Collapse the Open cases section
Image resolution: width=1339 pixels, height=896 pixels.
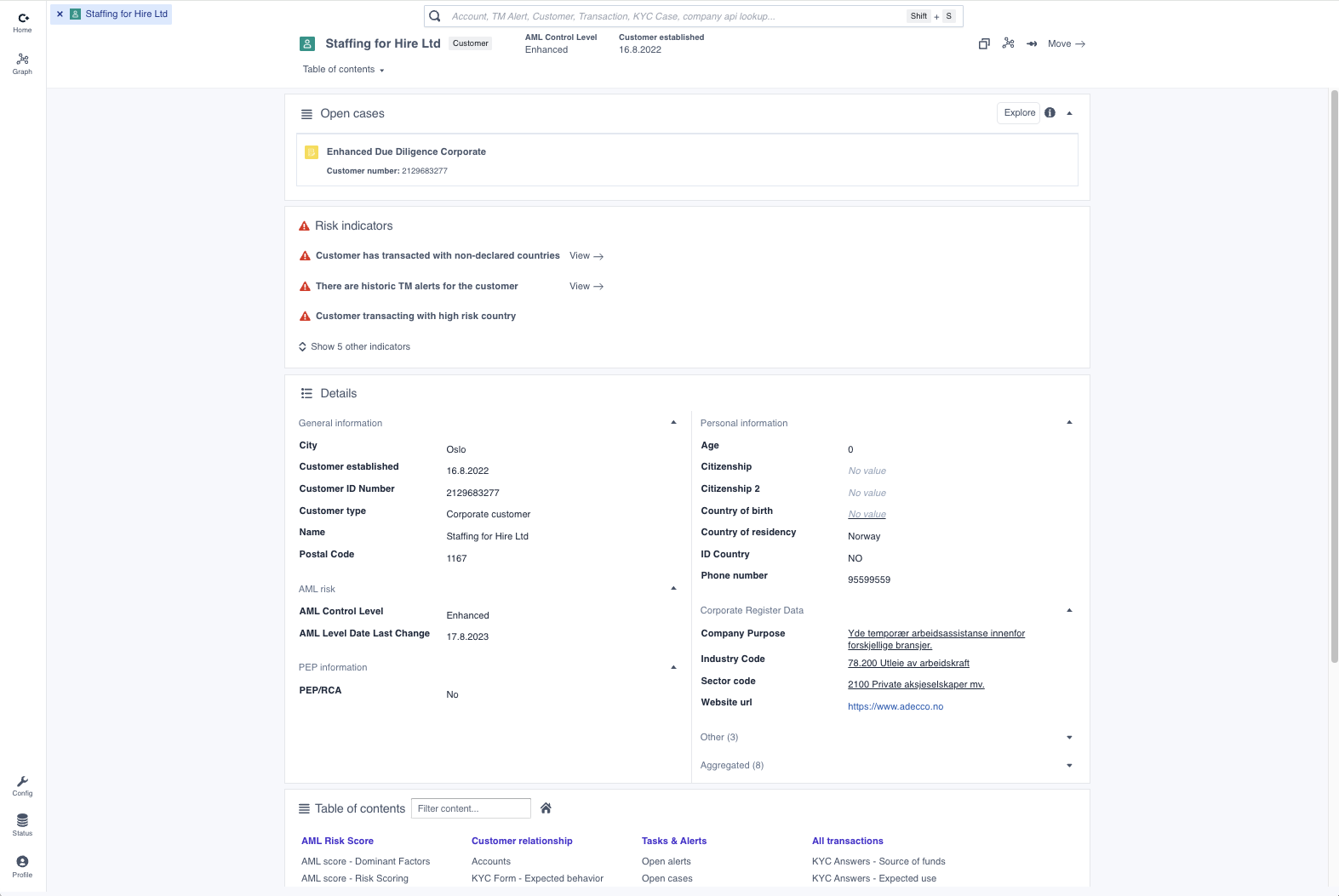point(1070,113)
